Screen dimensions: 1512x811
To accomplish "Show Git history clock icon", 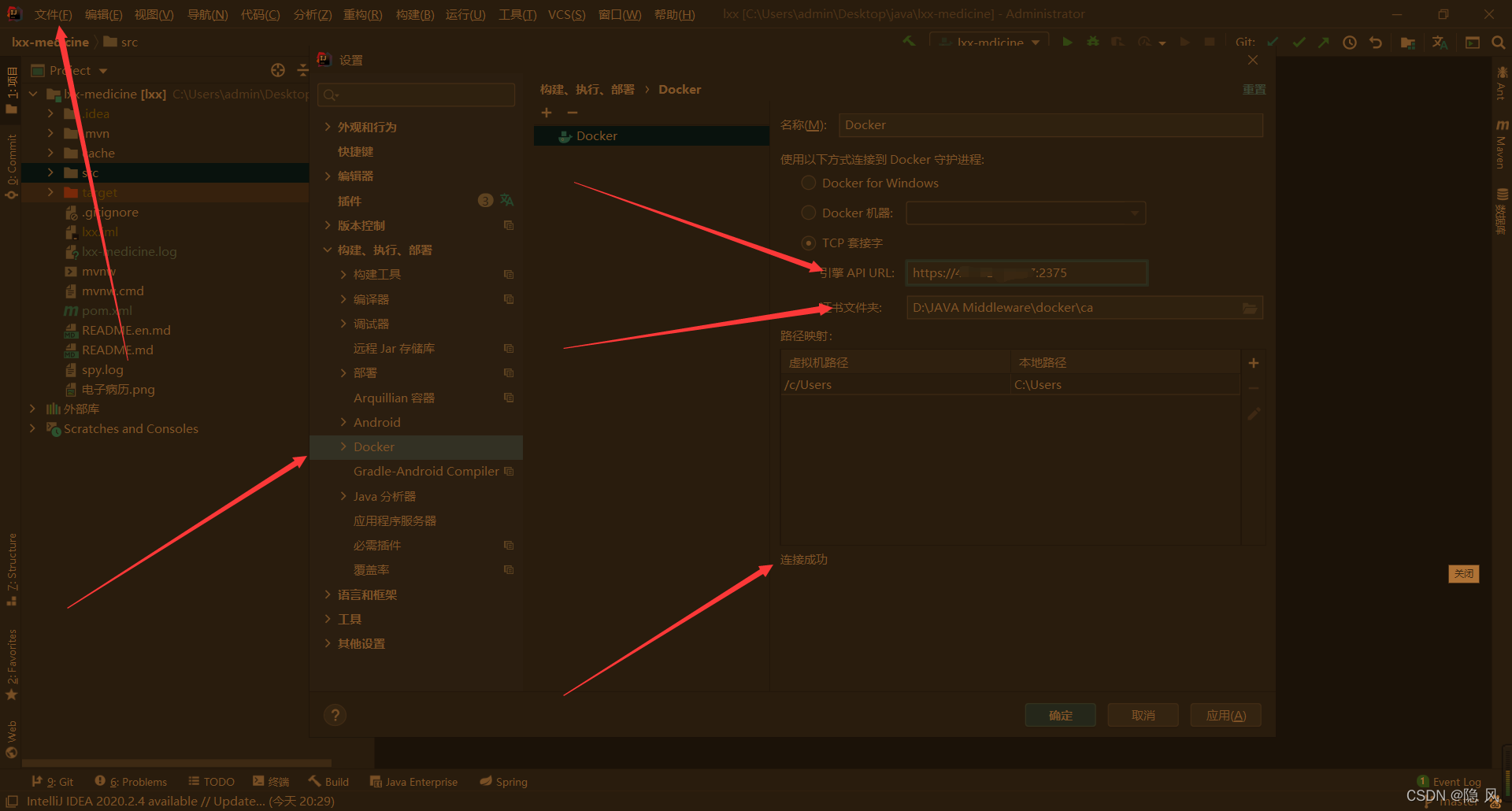I will [x=1350, y=43].
